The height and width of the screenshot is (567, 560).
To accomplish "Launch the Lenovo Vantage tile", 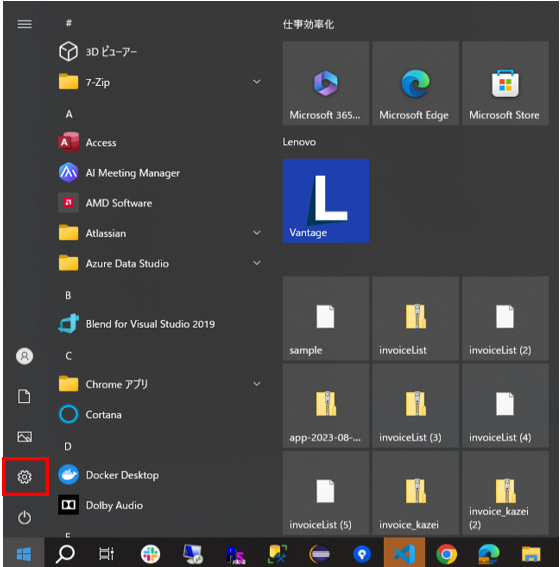I will (326, 201).
